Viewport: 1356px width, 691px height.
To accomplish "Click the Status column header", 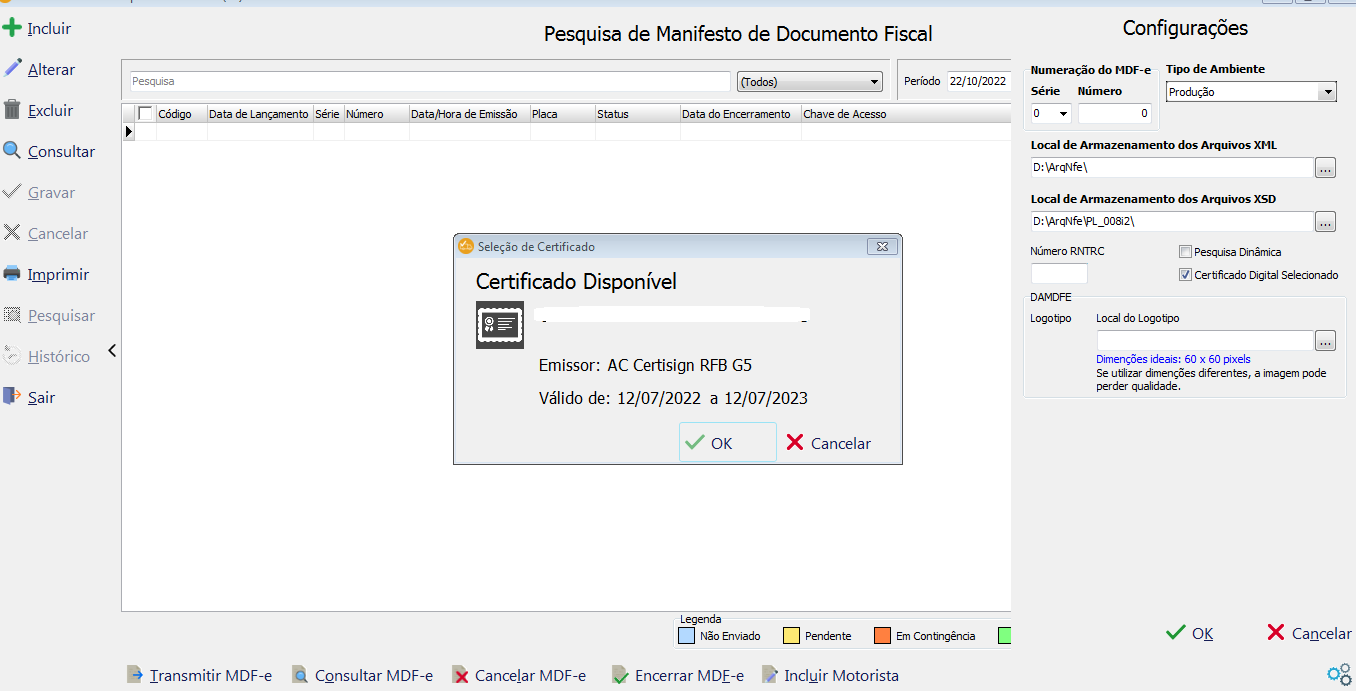I will (x=638, y=114).
